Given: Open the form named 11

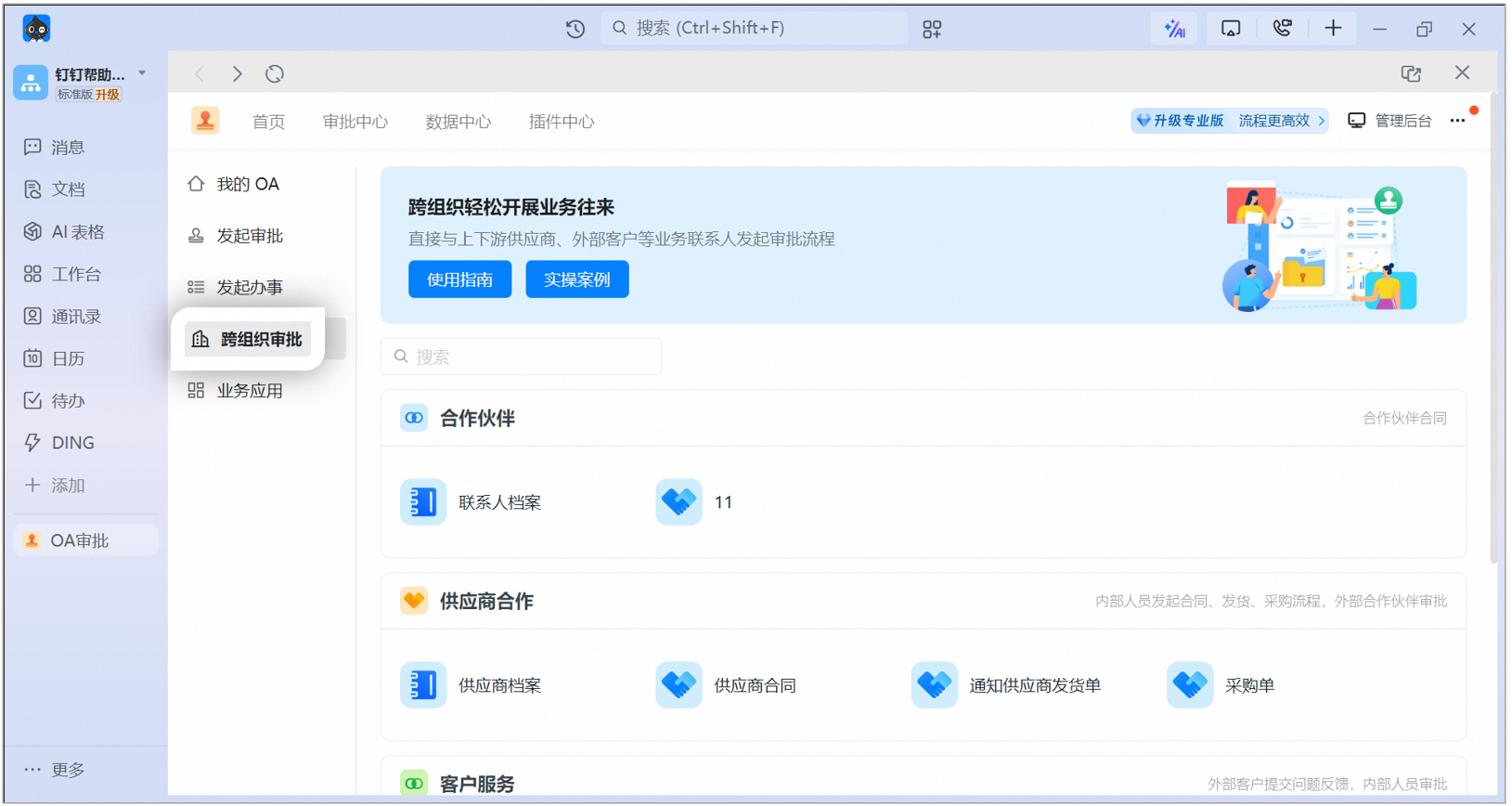Looking at the screenshot, I should [x=694, y=502].
